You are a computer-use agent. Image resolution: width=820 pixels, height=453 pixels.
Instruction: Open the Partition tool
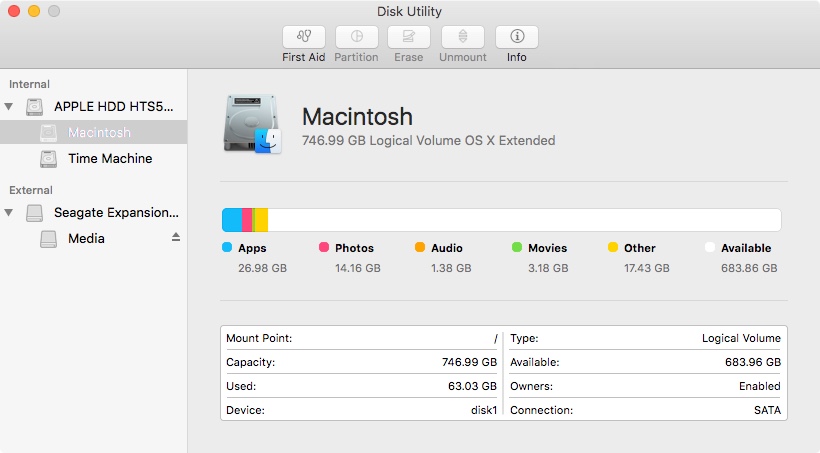357,37
